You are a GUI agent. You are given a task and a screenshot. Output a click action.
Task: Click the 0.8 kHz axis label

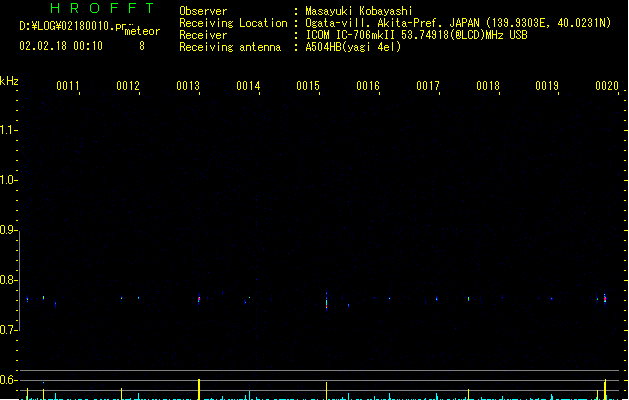click(7, 280)
